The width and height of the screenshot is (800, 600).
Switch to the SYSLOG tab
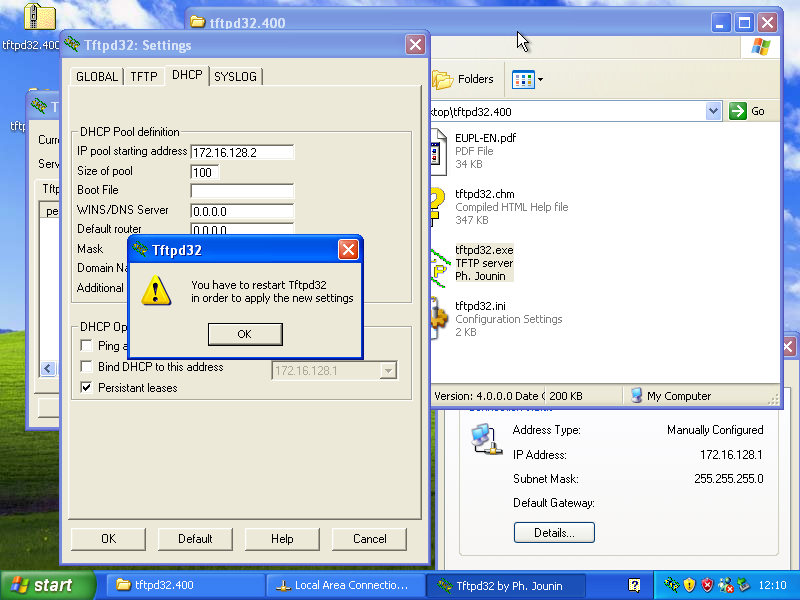pos(235,76)
